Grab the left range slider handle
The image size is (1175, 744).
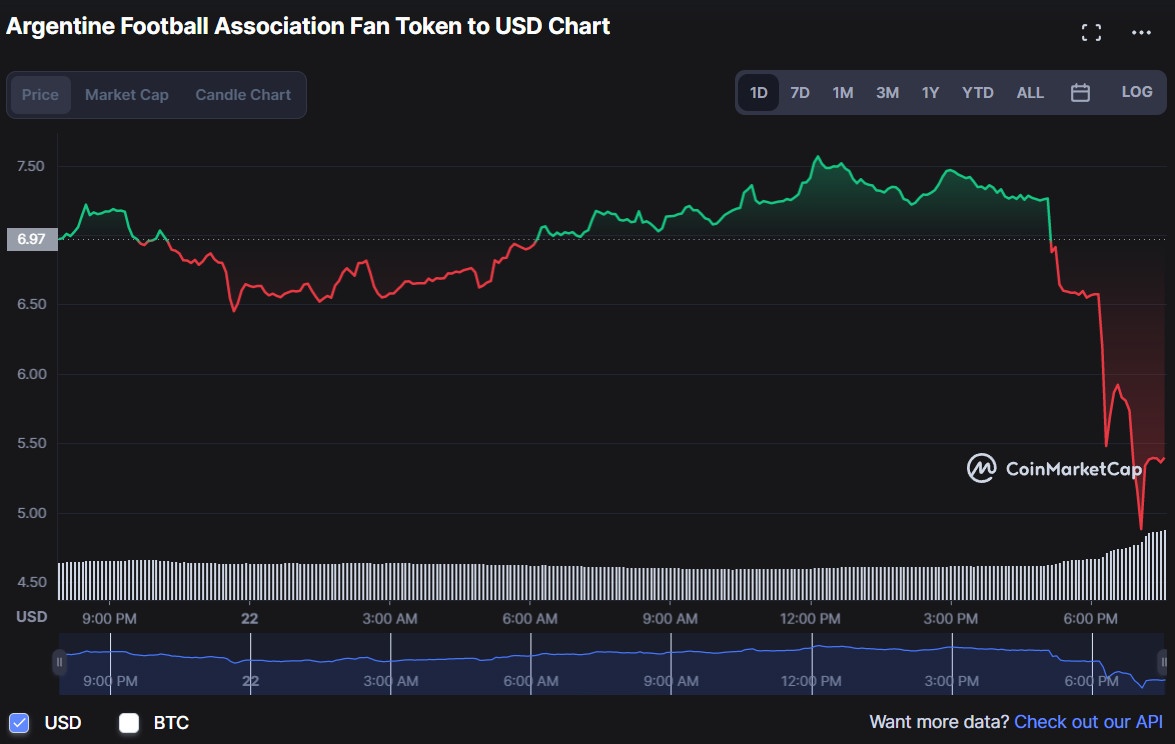[x=60, y=662]
